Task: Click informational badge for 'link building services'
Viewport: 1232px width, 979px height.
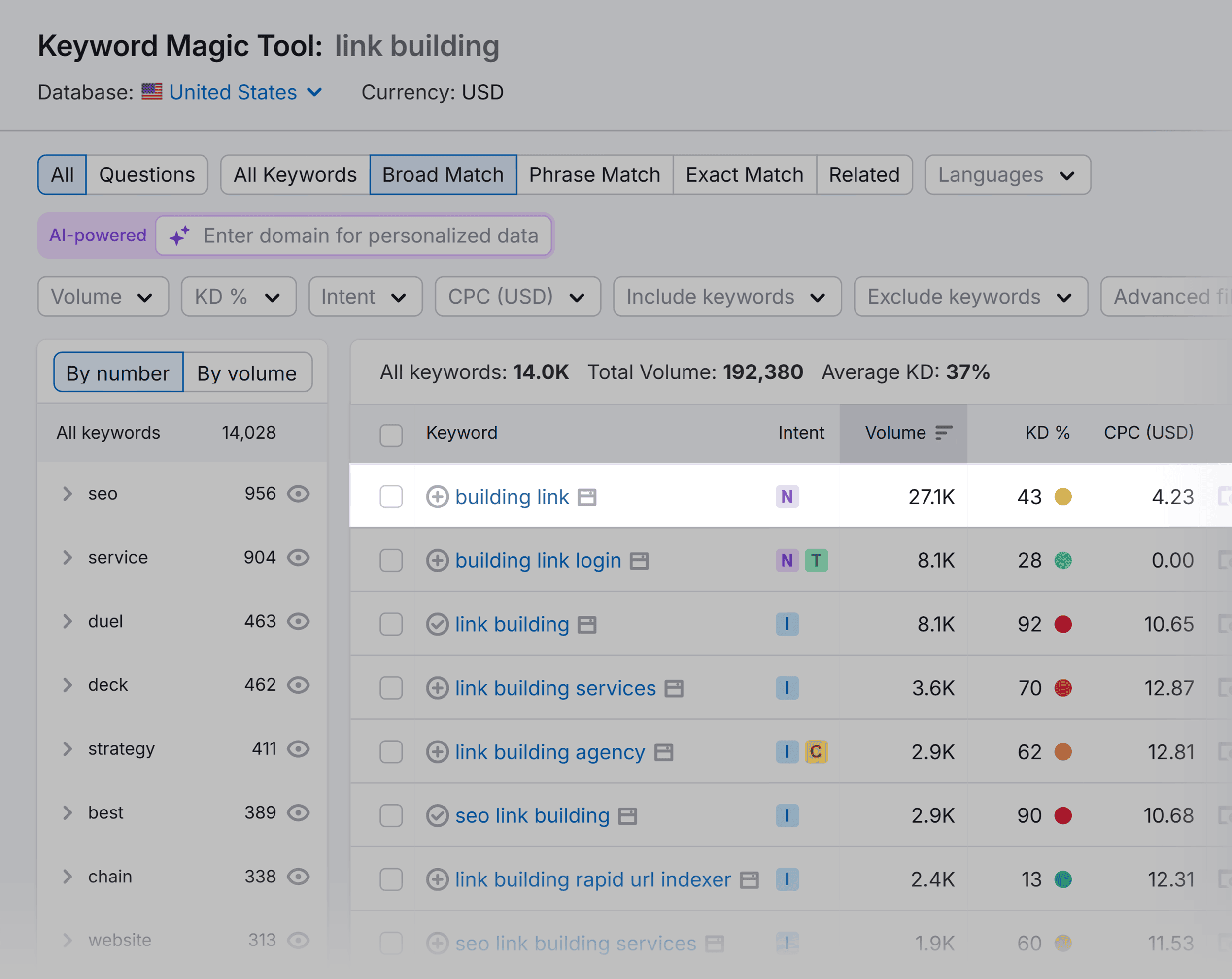Action: (x=787, y=688)
